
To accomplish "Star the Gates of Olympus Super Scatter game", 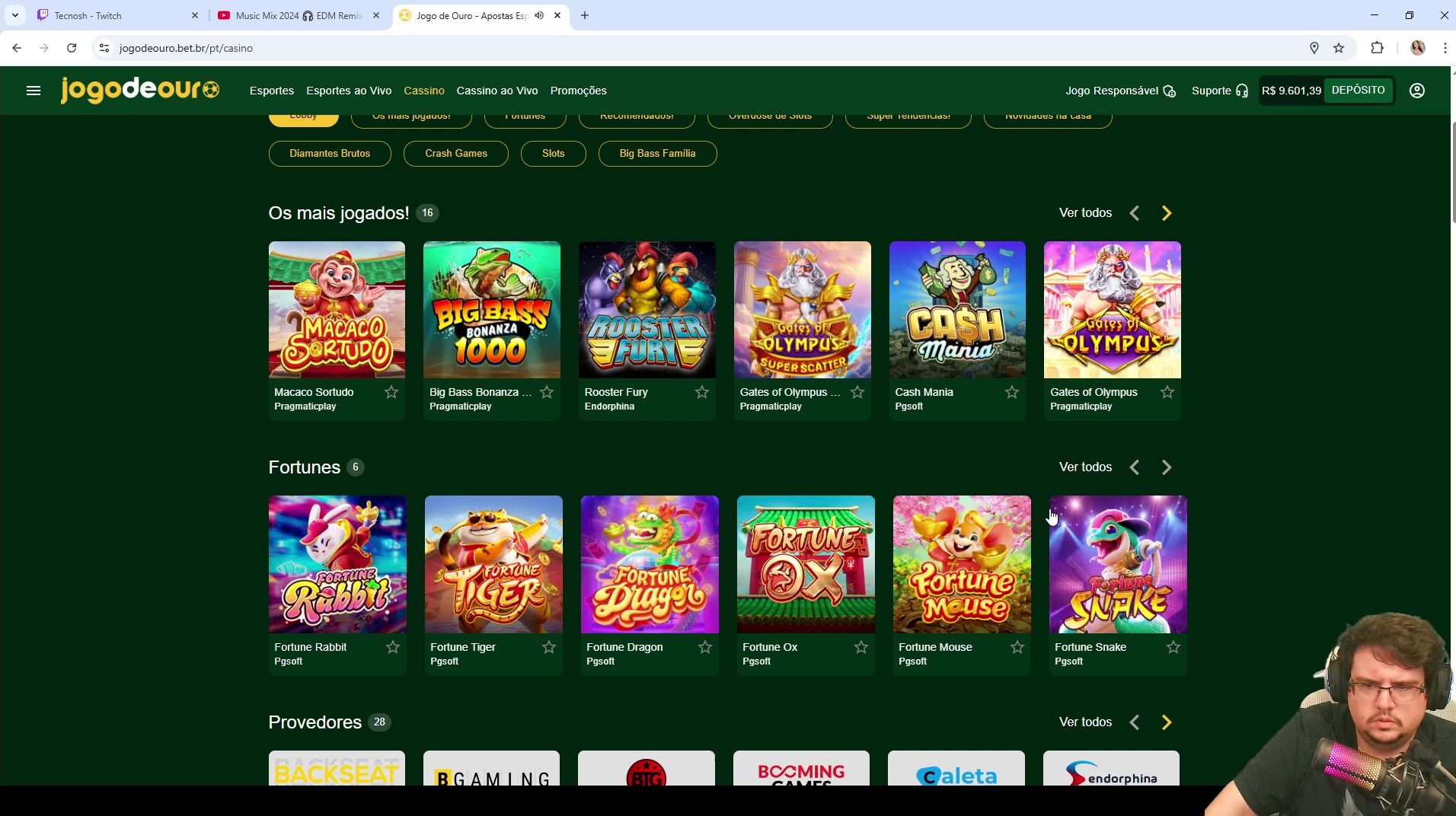I will pos(857,392).
